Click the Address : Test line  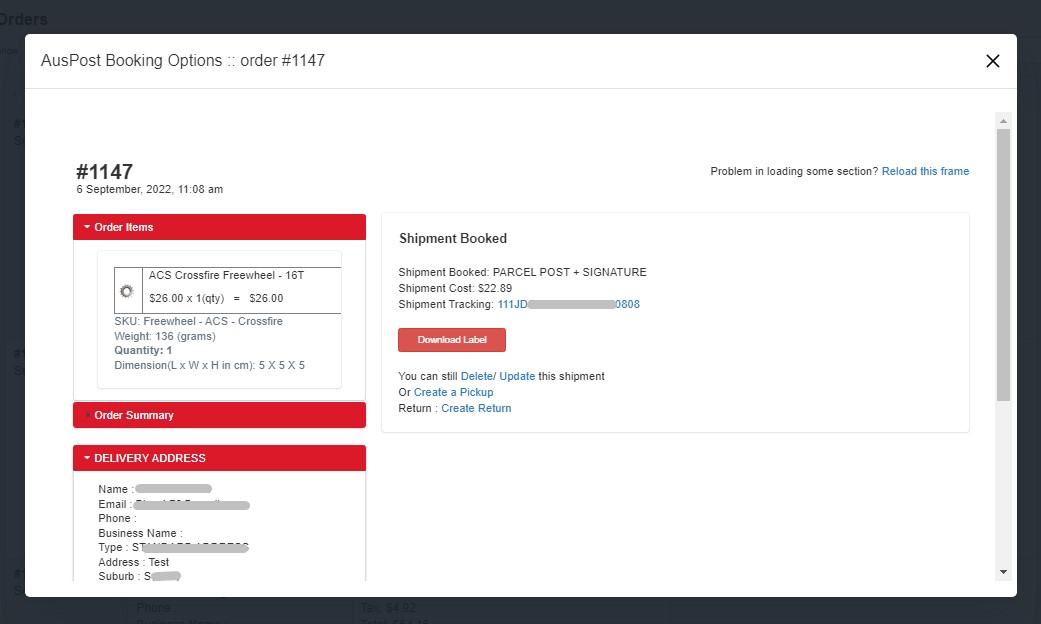(133, 562)
